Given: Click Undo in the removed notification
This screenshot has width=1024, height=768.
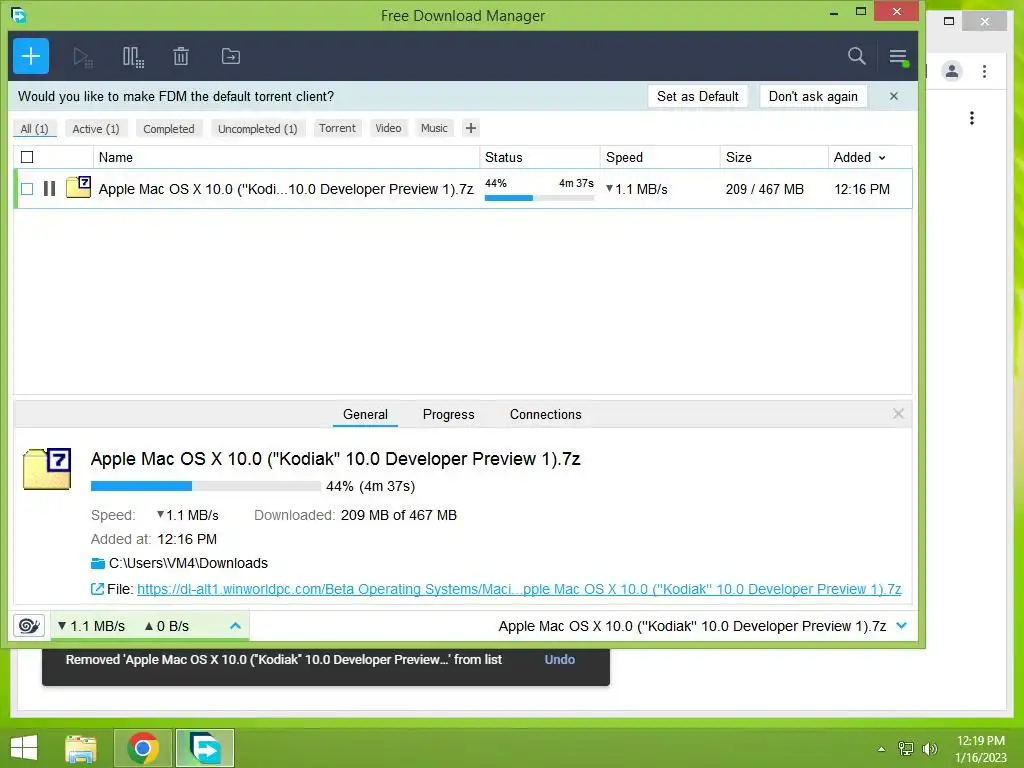Looking at the screenshot, I should [x=560, y=660].
